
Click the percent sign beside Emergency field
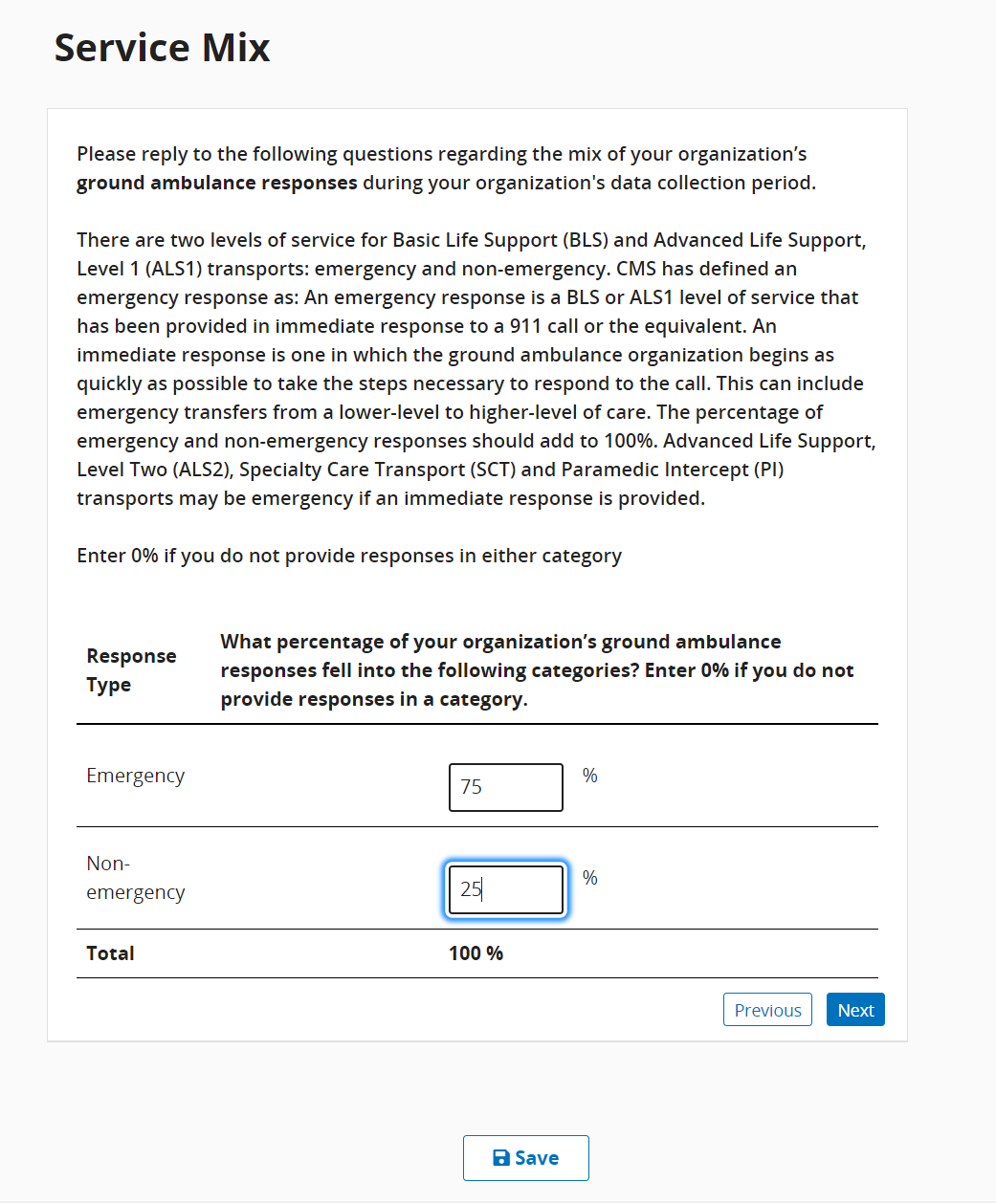590,776
